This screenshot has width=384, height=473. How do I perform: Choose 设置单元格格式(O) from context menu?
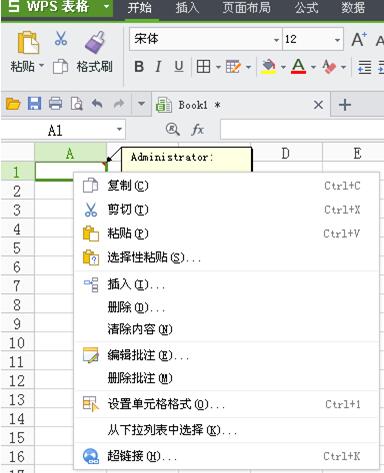(x=227, y=404)
